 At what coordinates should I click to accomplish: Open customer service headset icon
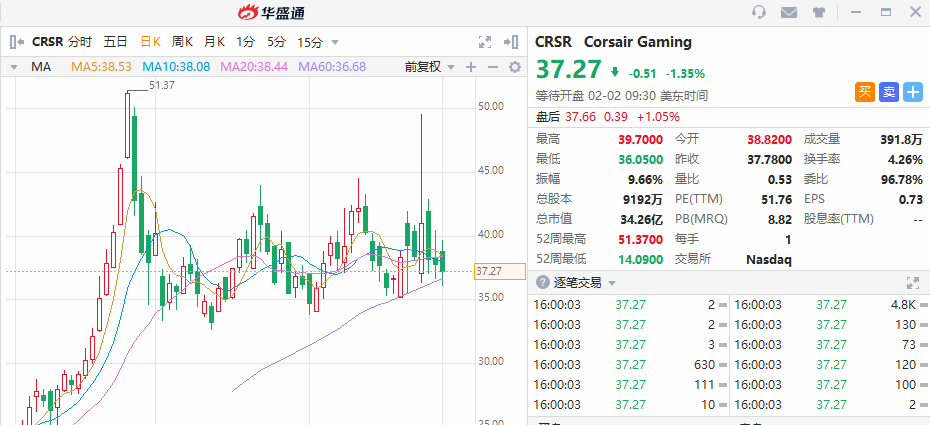tap(759, 12)
